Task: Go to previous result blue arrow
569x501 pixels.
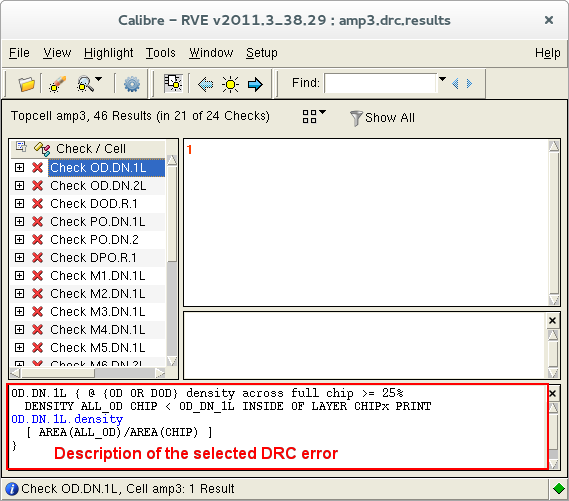Action: tap(206, 85)
